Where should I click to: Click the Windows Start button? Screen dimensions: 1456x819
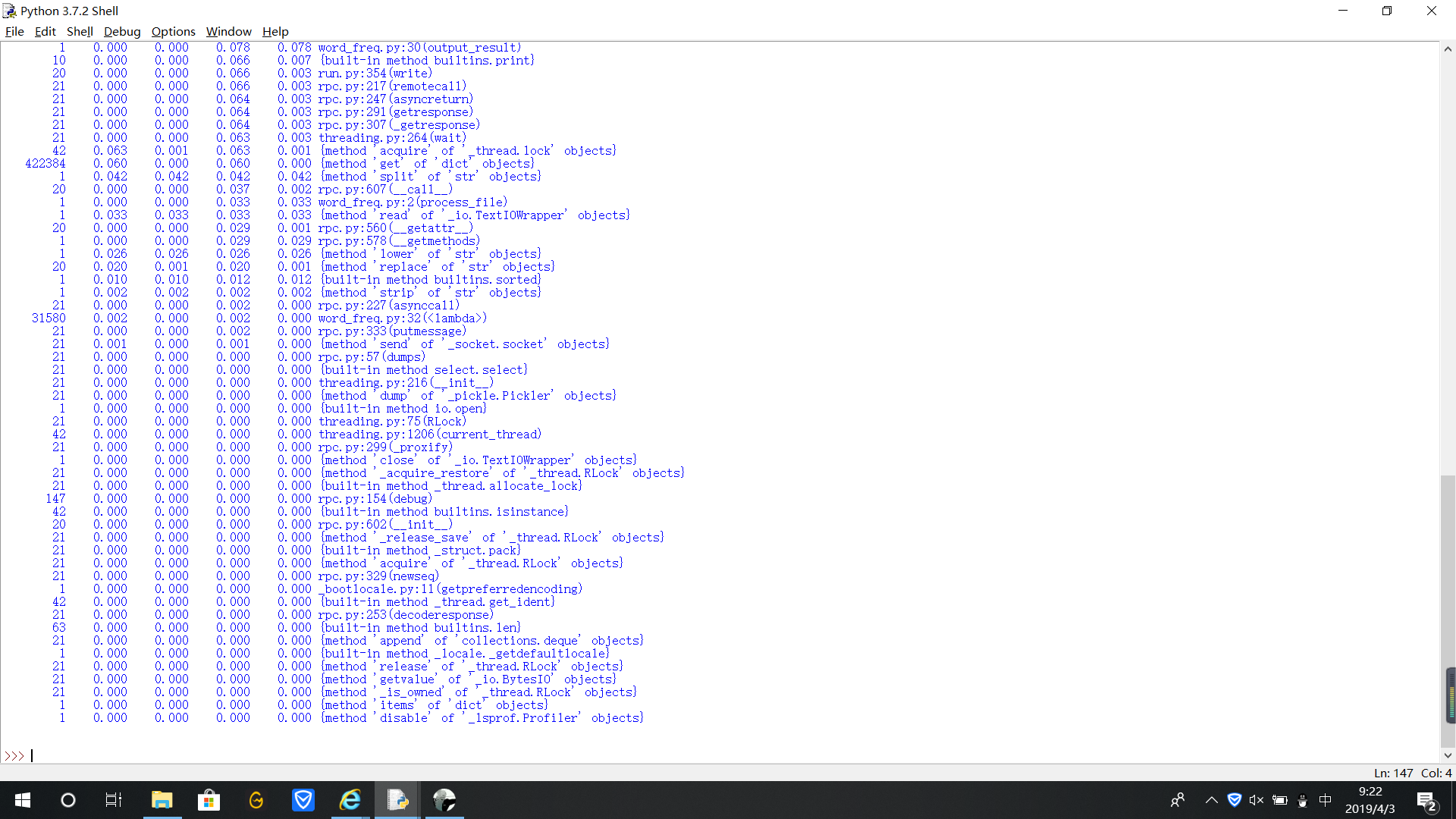[x=23, y=800]
